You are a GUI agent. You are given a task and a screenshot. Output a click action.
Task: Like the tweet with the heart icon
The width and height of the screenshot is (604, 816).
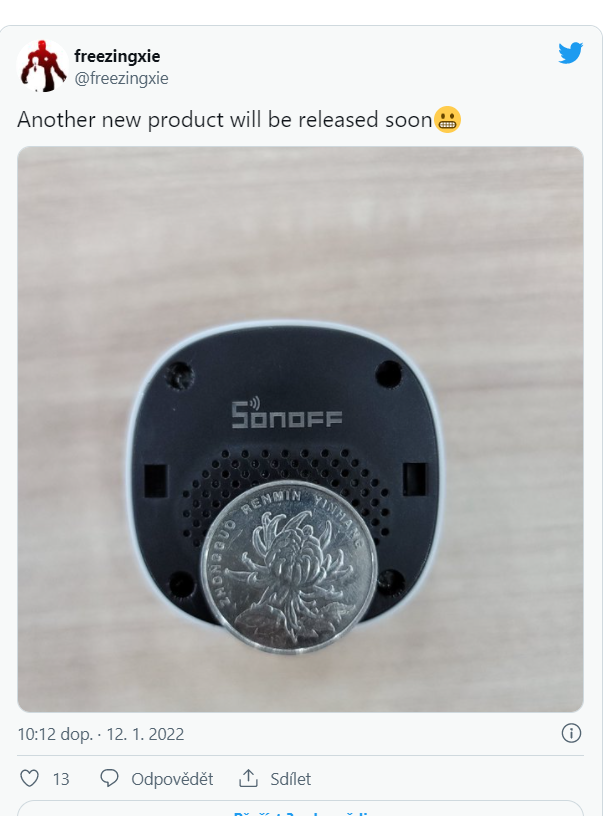[29, 779]
